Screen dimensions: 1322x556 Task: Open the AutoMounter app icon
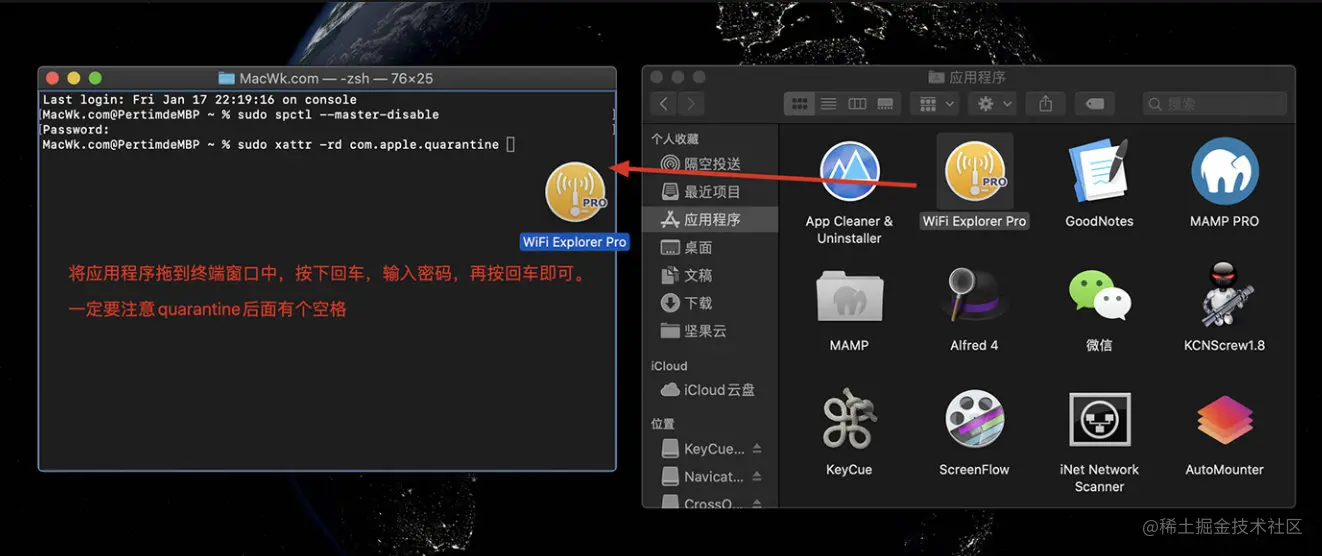[1224, 420]
